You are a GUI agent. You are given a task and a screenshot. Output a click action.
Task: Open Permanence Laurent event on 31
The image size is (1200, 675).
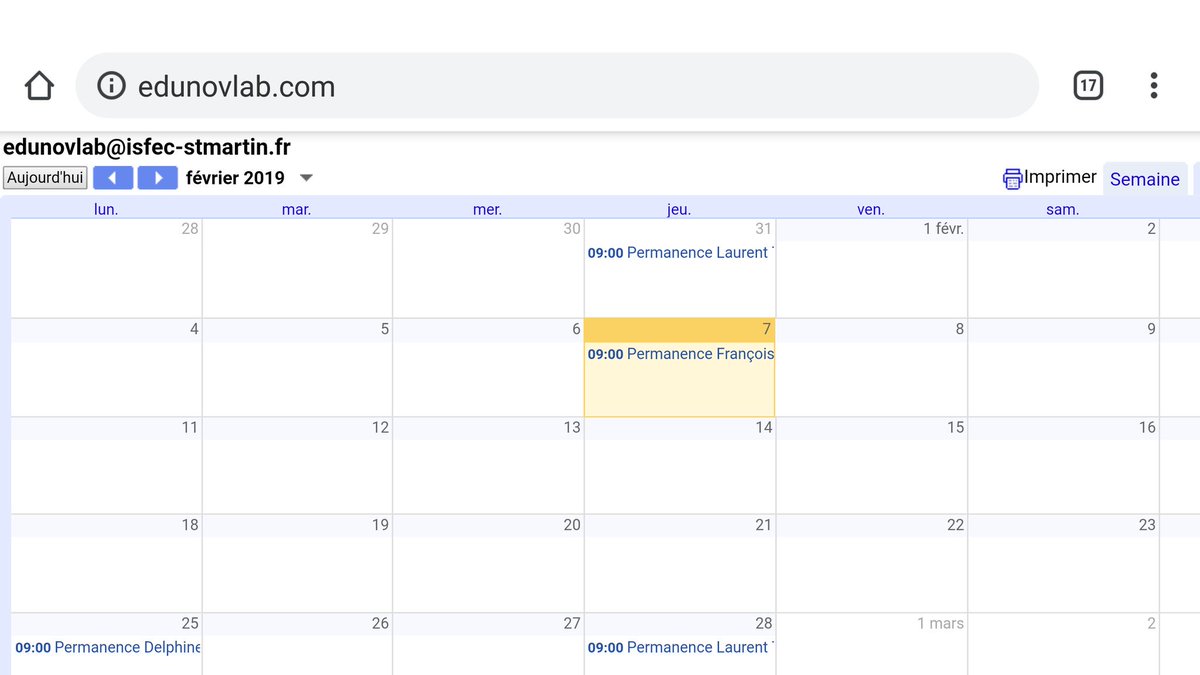click(680, 253)
